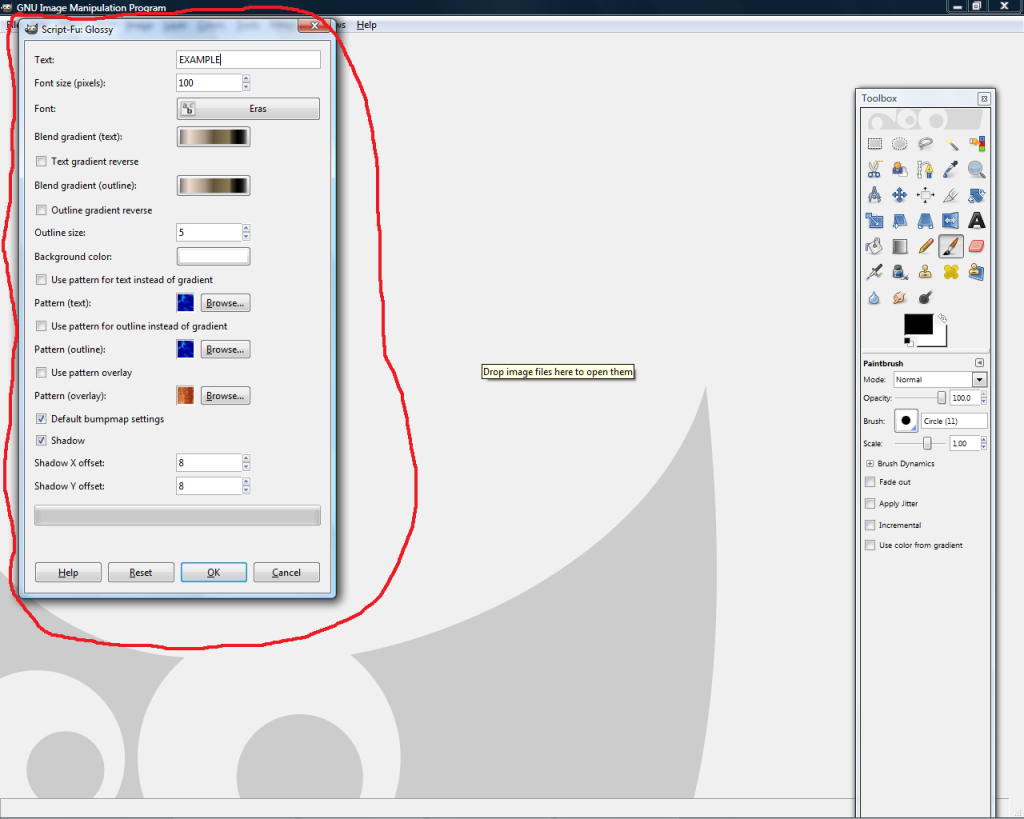Expand the Brush Dynamics section
This screenshot has width=1024, height=819.
pyautogui.click(x=870, y=464)
